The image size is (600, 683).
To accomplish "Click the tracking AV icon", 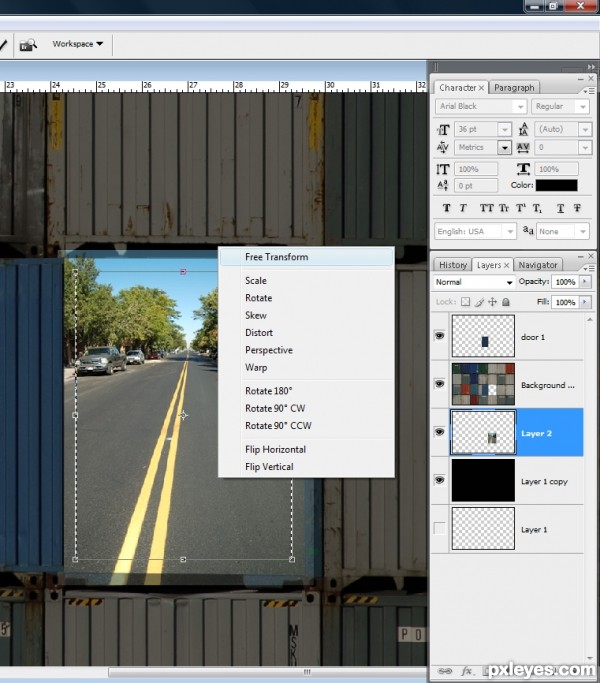I will [523, 148].
